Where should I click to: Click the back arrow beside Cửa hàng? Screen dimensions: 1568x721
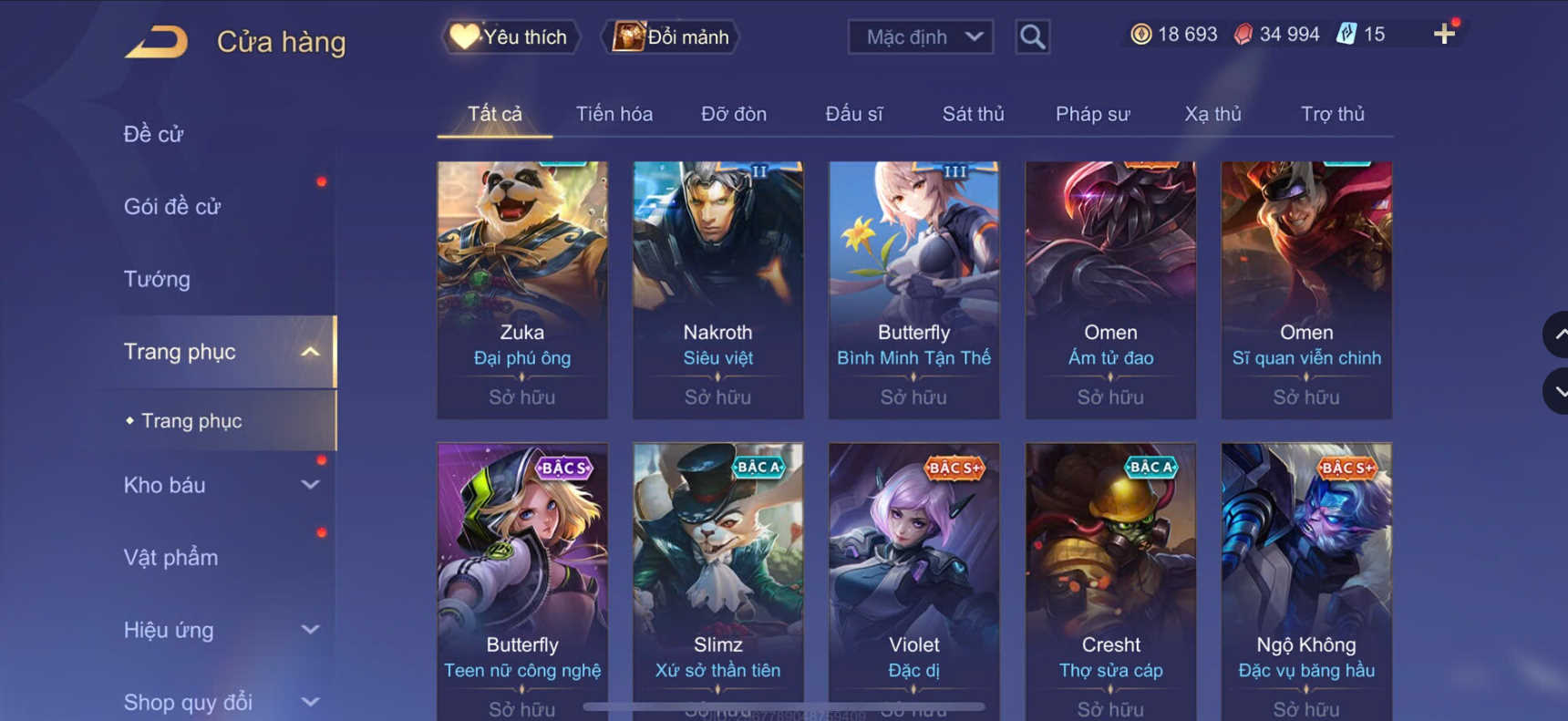coord(156,42)
